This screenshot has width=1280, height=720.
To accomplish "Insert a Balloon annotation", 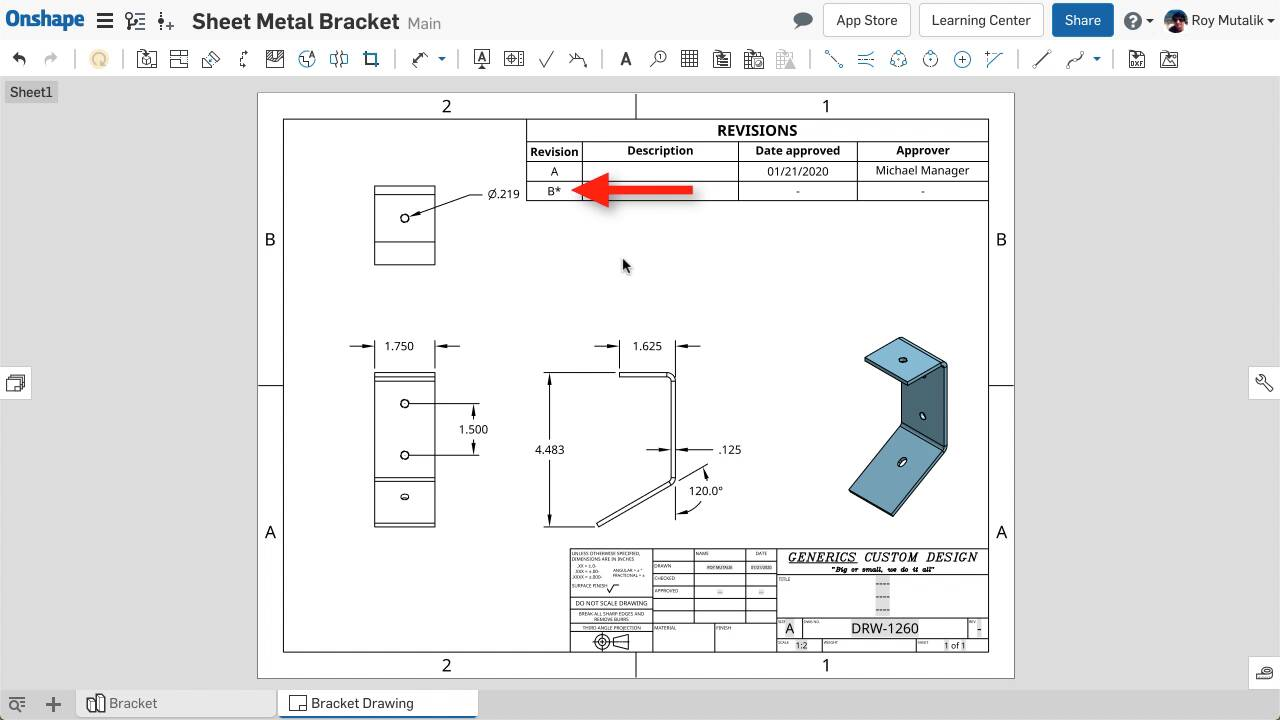I will coord(659,59).
